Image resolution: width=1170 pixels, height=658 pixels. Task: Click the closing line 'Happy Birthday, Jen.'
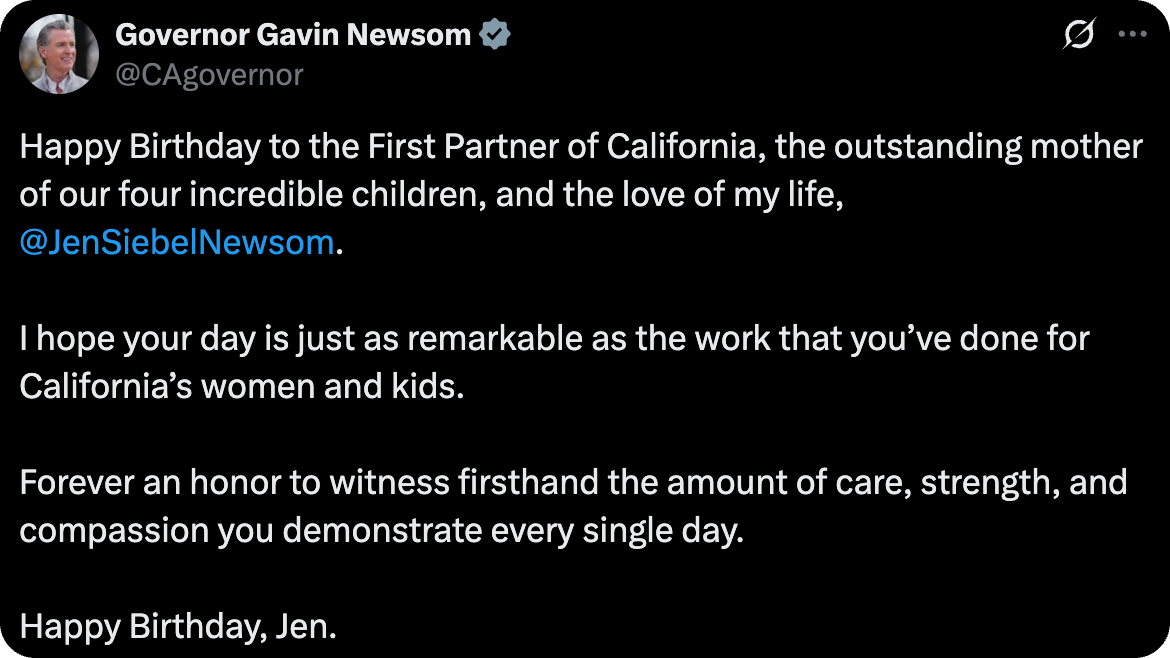(178, 627)
